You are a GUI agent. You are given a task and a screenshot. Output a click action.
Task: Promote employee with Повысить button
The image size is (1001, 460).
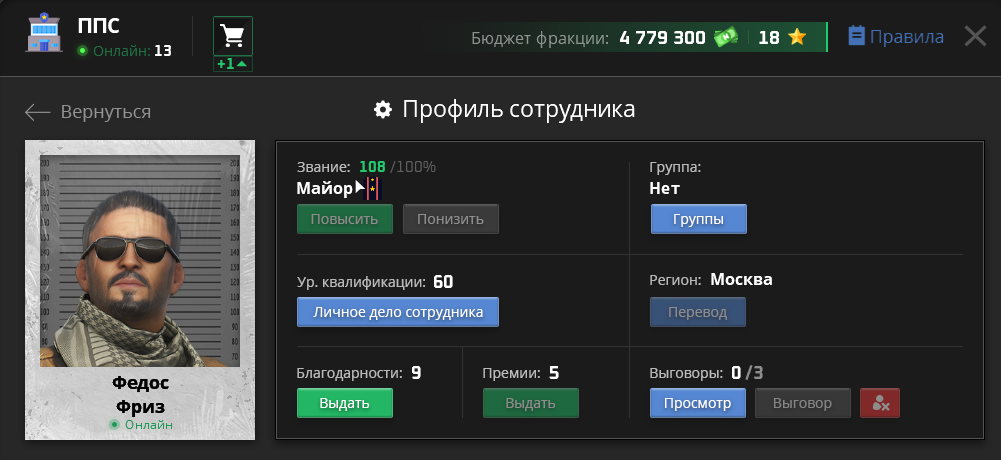click(345, 219)
